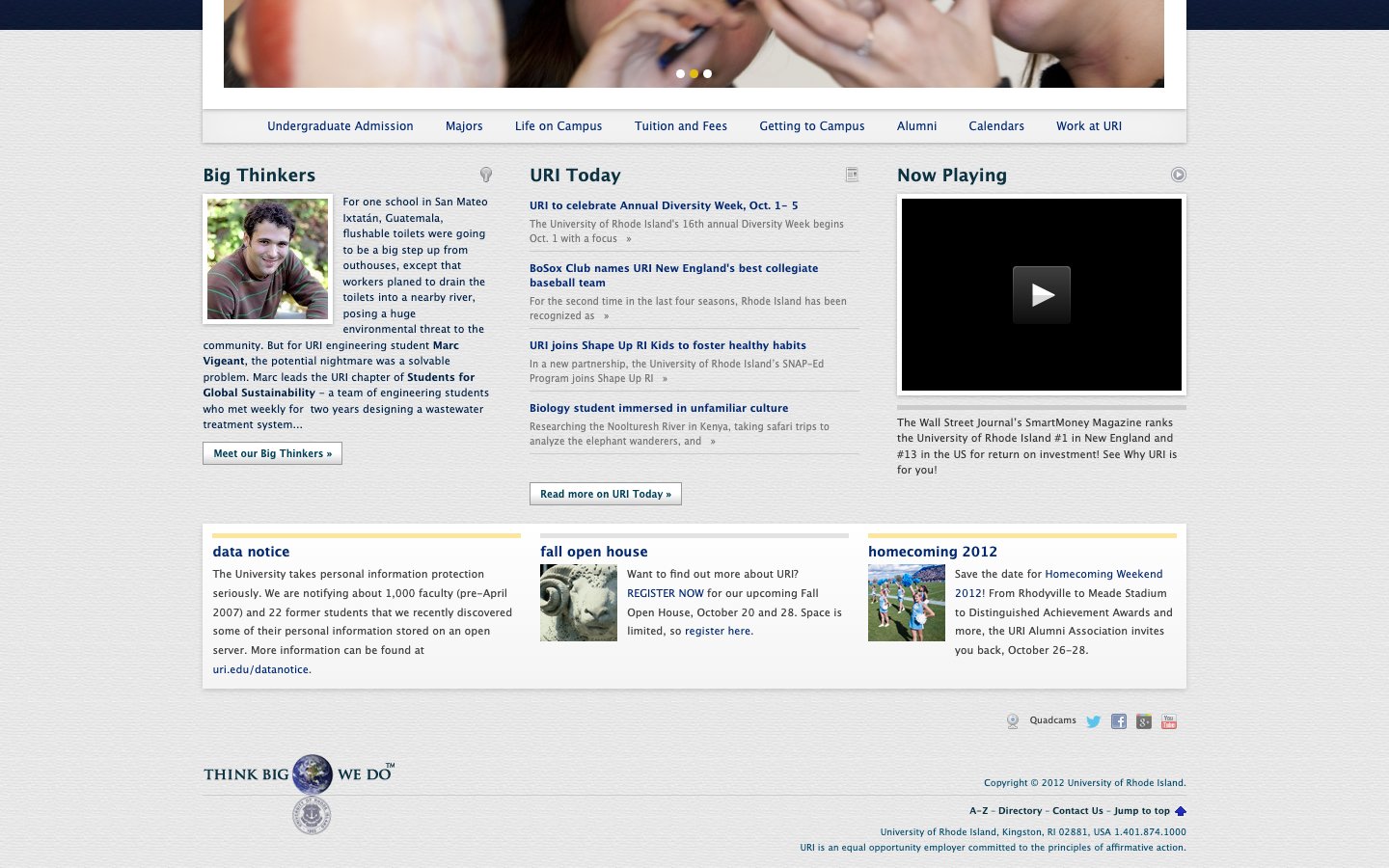Open the Directory footer link

[1021, 811]
